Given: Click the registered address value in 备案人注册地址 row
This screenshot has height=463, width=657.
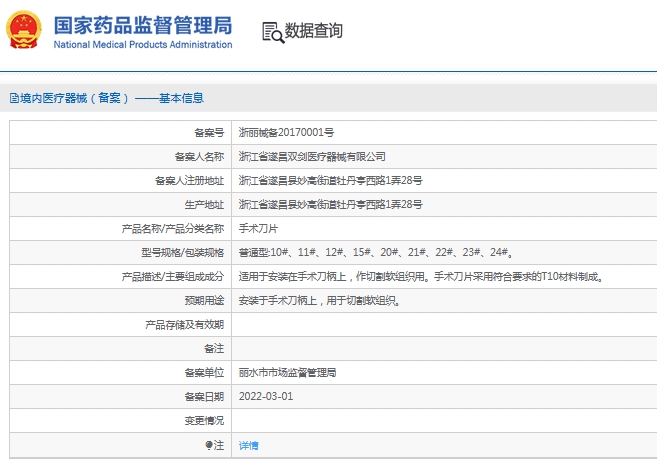Looking at the screenshot, I should click(331, 181).
